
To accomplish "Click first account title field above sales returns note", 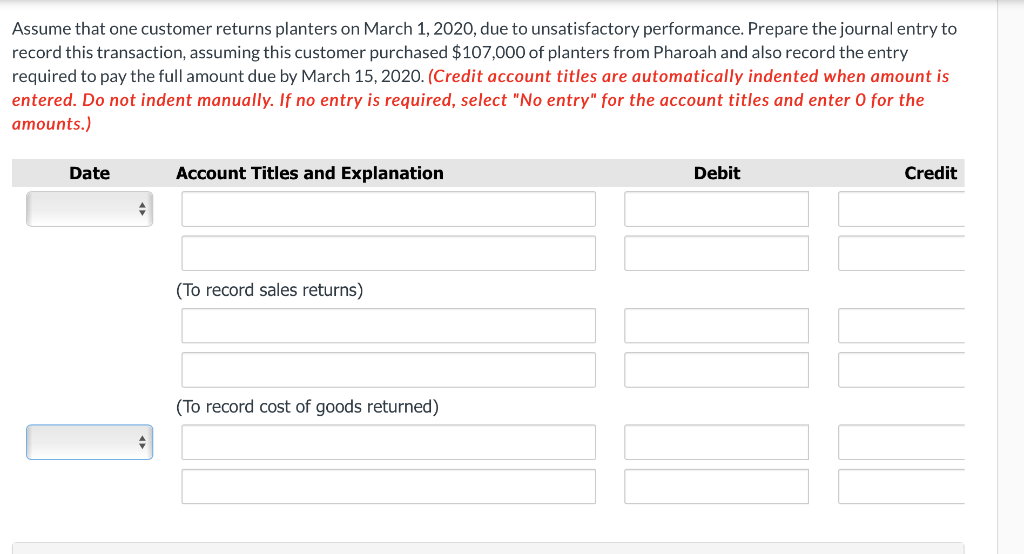I will (x=388, y=209).
